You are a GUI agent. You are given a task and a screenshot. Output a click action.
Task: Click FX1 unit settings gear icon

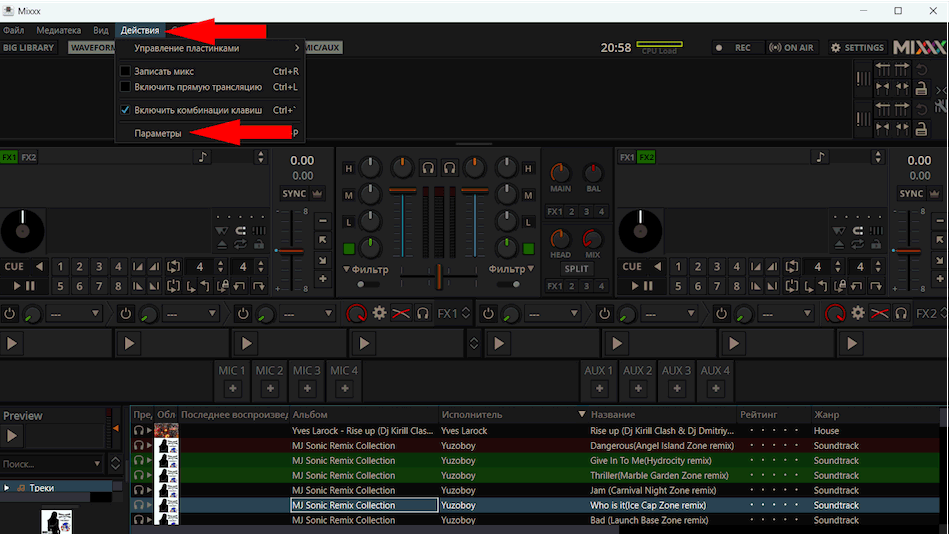click(x=379, y=313)
